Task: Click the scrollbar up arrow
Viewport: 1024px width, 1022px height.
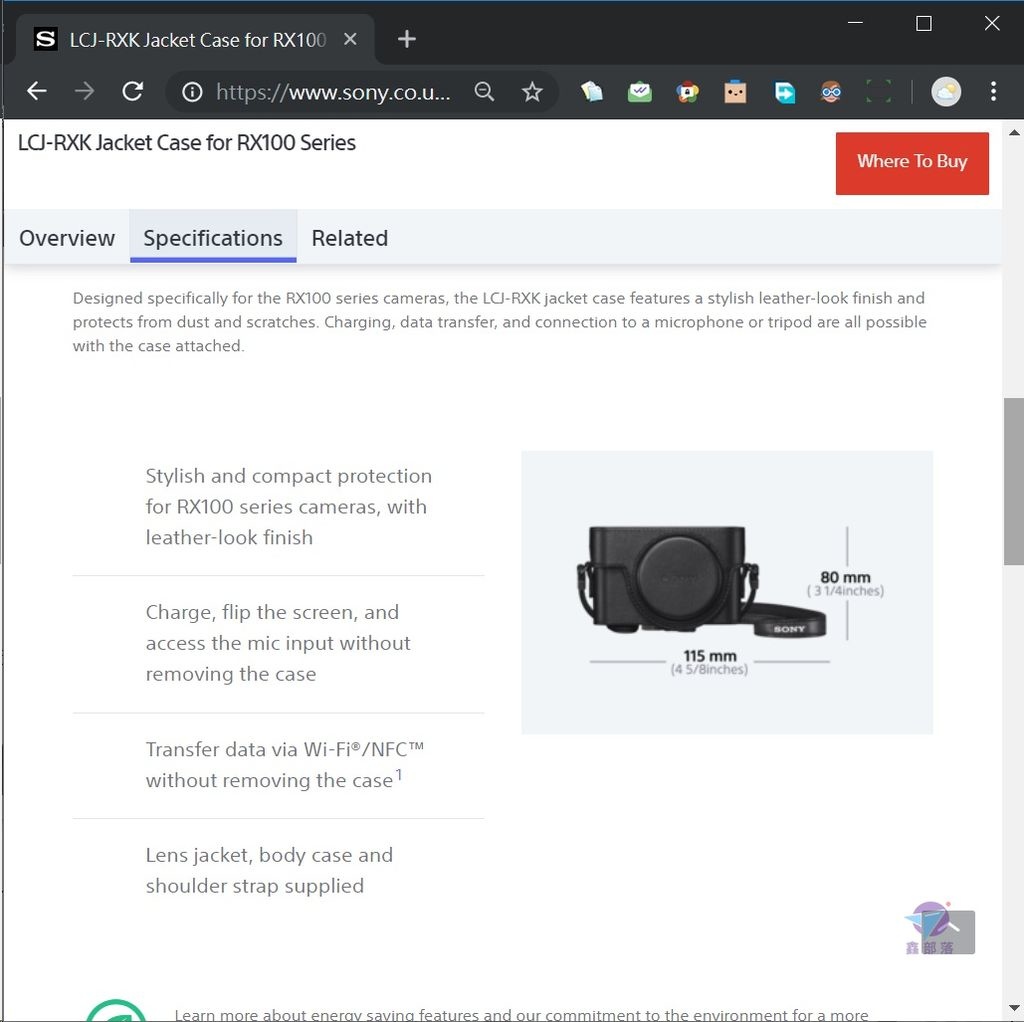Action: point(1014,133)
